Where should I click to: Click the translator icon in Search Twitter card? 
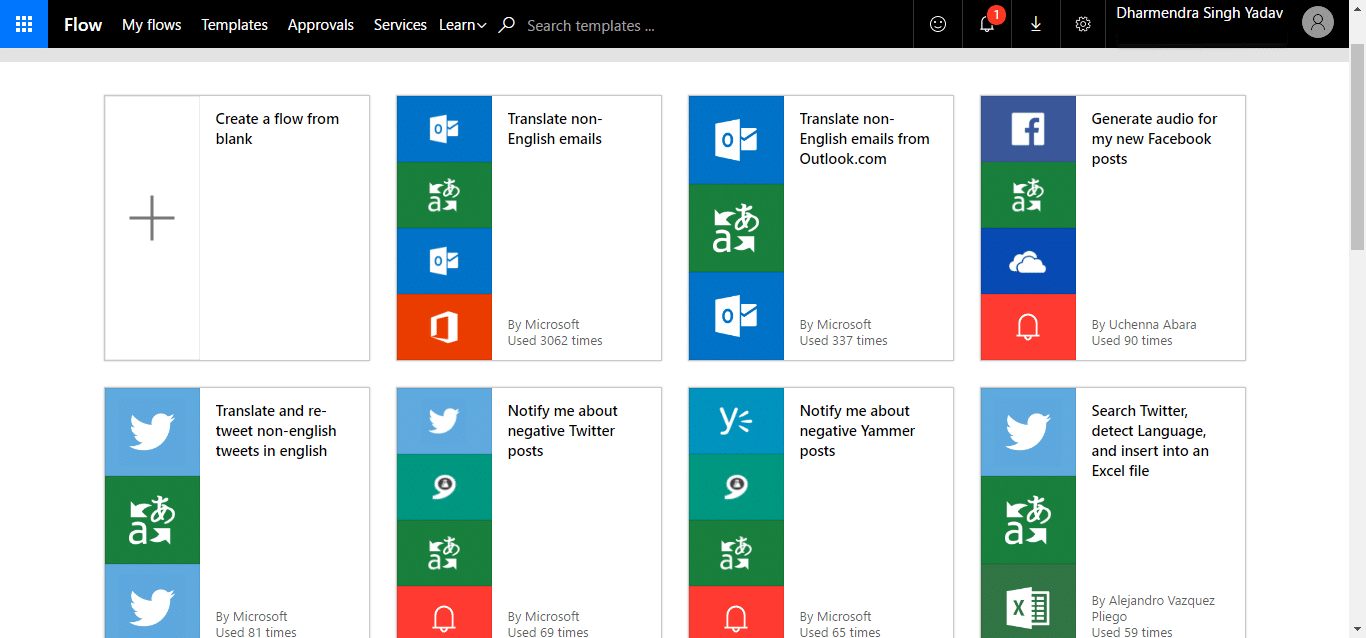point(1028,520)
